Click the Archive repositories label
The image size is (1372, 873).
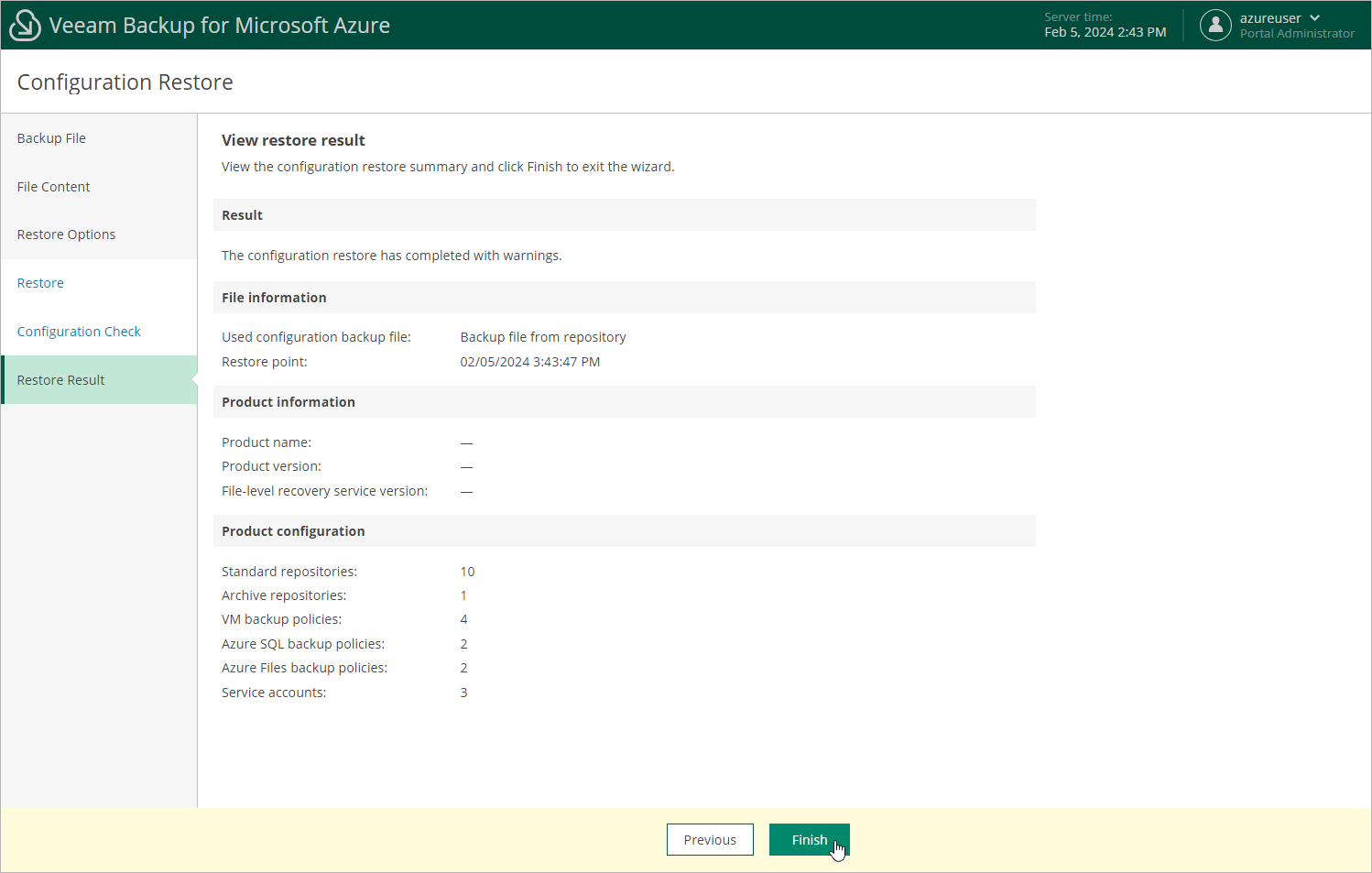[x=284, y=595]
